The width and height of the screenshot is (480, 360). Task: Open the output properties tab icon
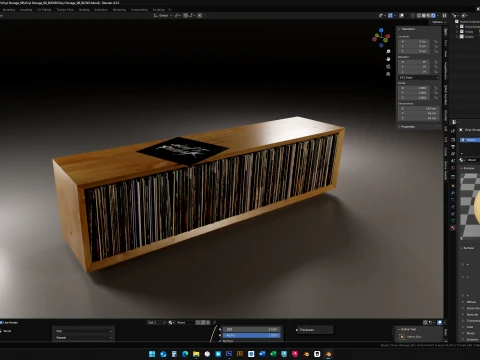(453, 147)
